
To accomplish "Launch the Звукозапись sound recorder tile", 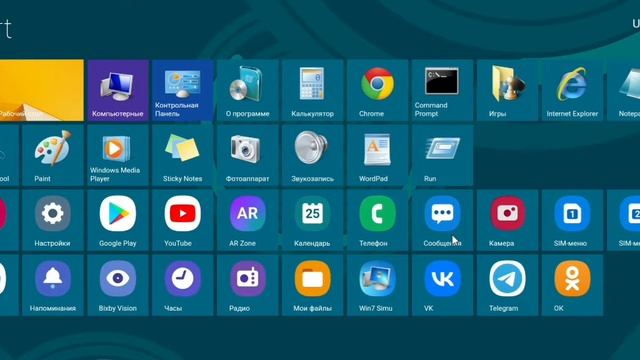I will [x=313, y=156].
